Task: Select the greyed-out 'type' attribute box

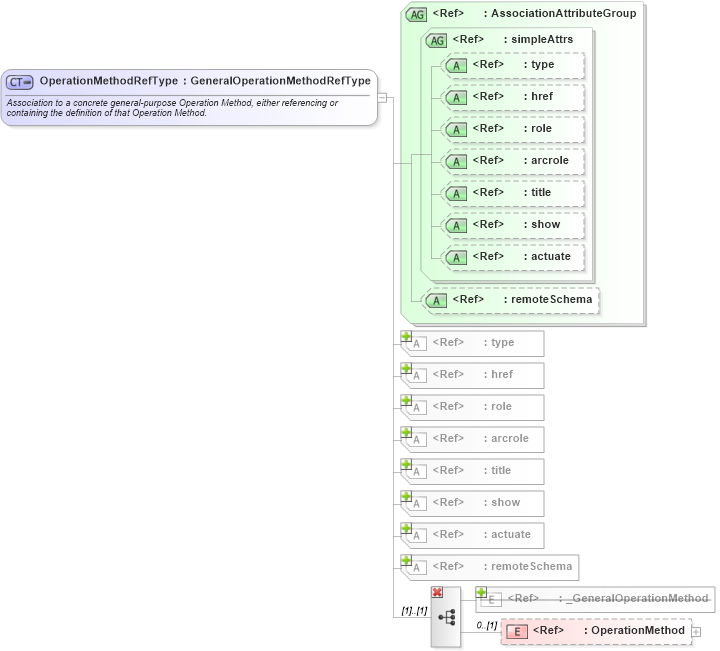Action: [473, 343]
